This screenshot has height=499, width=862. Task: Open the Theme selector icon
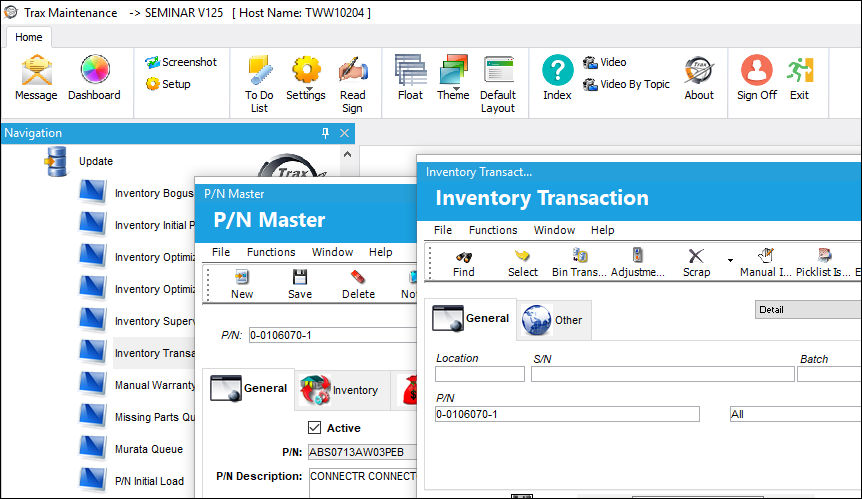pos(453,77)
